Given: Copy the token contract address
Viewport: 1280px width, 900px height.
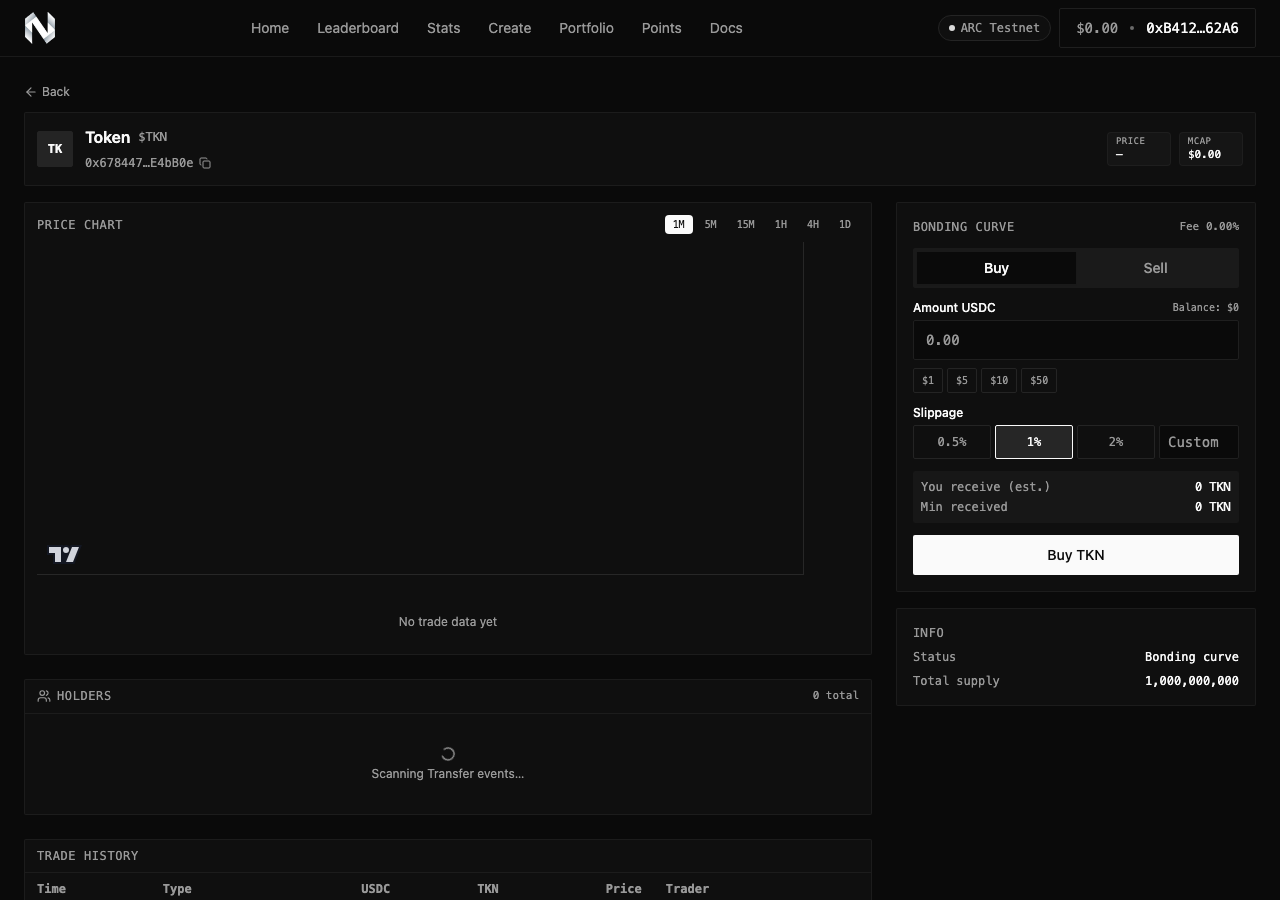Looking at the screenshot, I should pos(205,163).
